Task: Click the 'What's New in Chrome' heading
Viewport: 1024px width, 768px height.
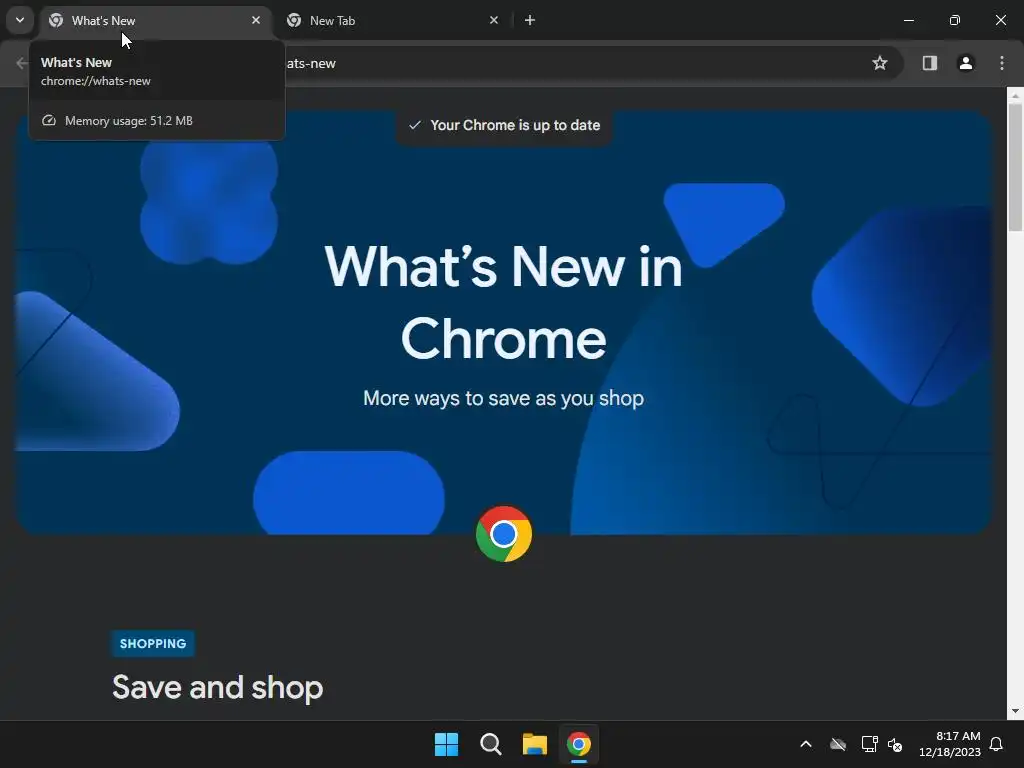Action: tap(504, 302)
